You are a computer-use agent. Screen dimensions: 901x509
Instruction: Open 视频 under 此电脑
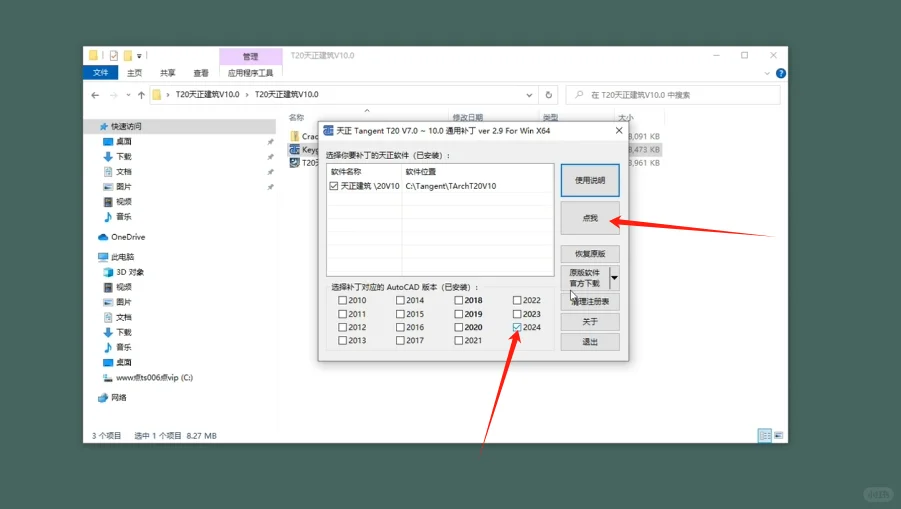point(117,287)
